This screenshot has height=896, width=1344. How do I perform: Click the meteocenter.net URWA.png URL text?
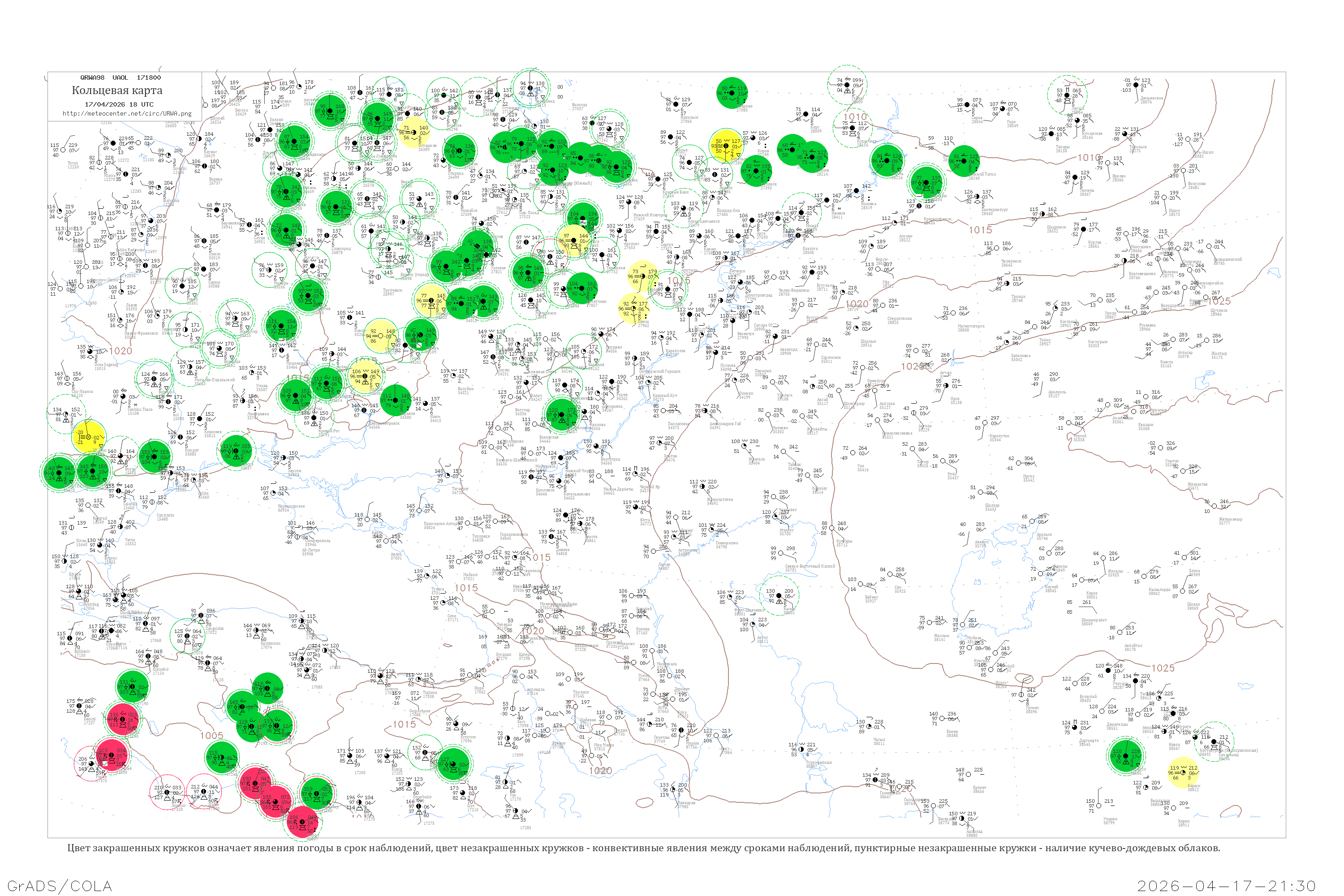tap(127, 113)
